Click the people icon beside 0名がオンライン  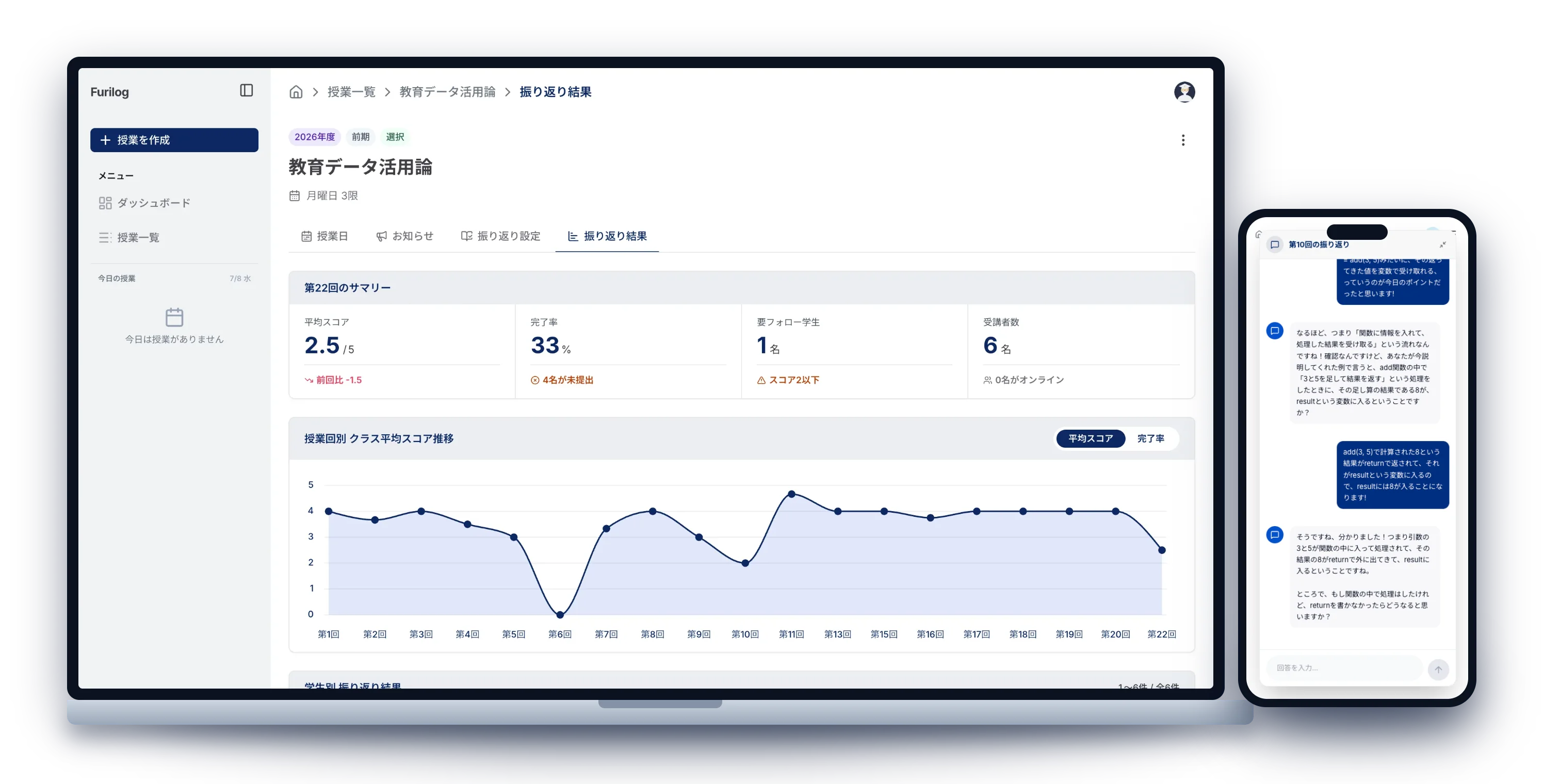988,380
